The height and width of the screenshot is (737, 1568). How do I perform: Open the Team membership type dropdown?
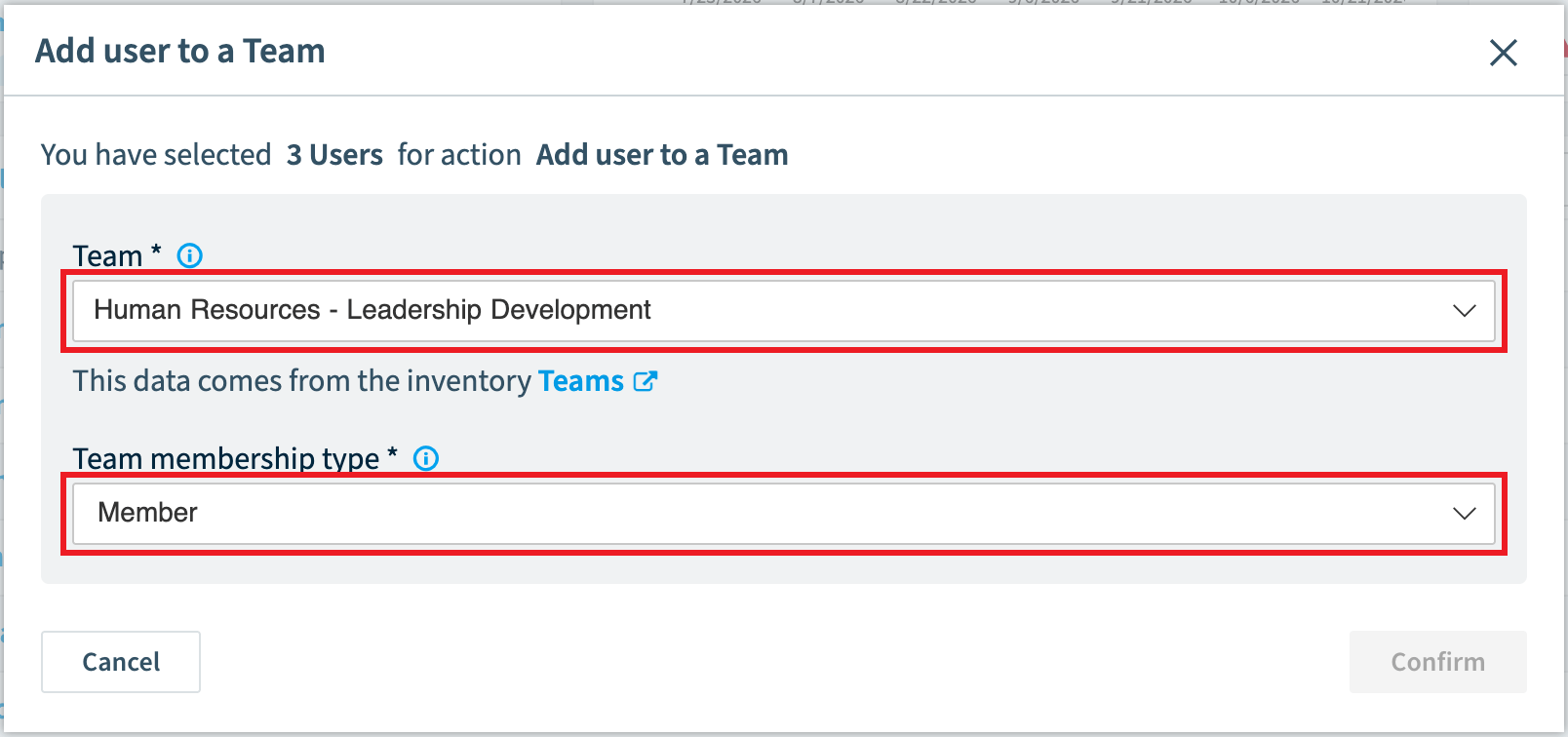784,514
